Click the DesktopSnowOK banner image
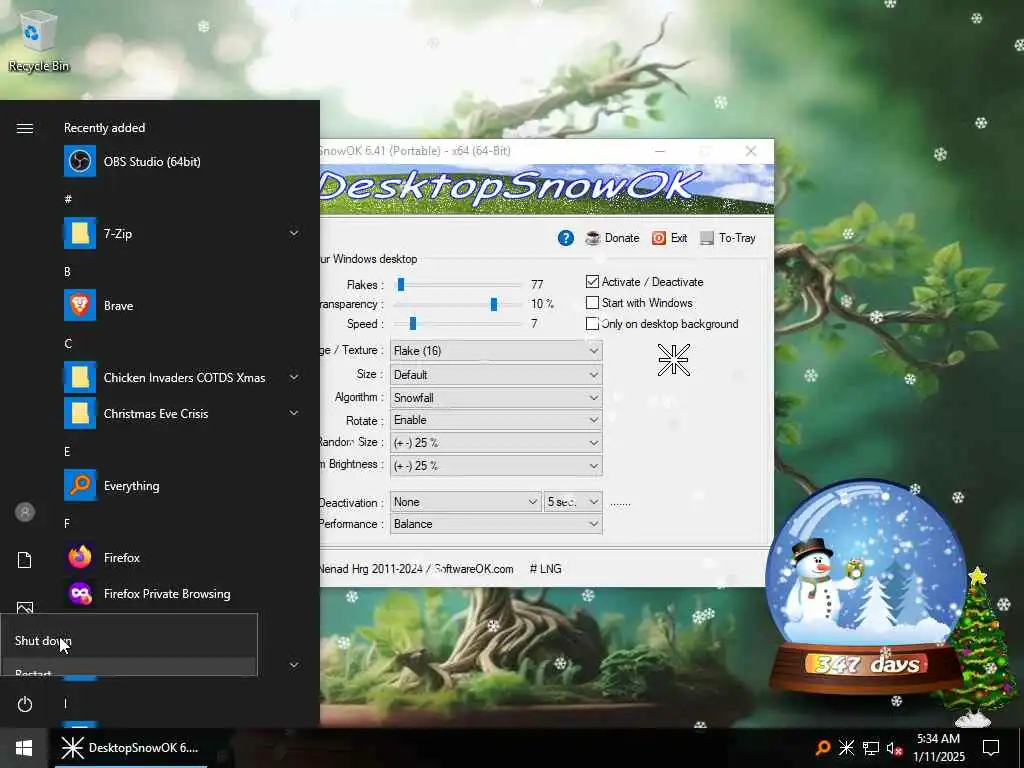The width and height of the screenshot is (1024, 768). [547, 189]
